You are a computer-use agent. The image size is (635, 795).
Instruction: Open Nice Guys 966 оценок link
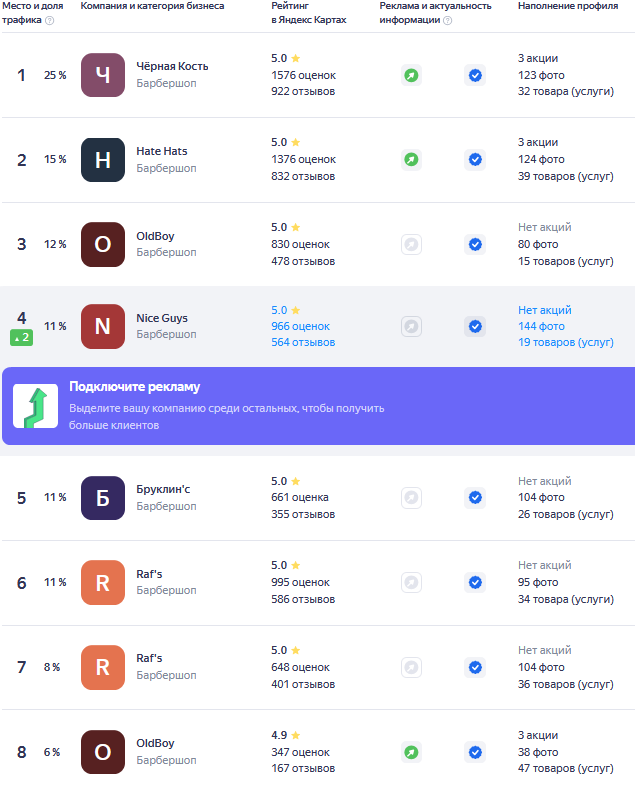(300, 326)
